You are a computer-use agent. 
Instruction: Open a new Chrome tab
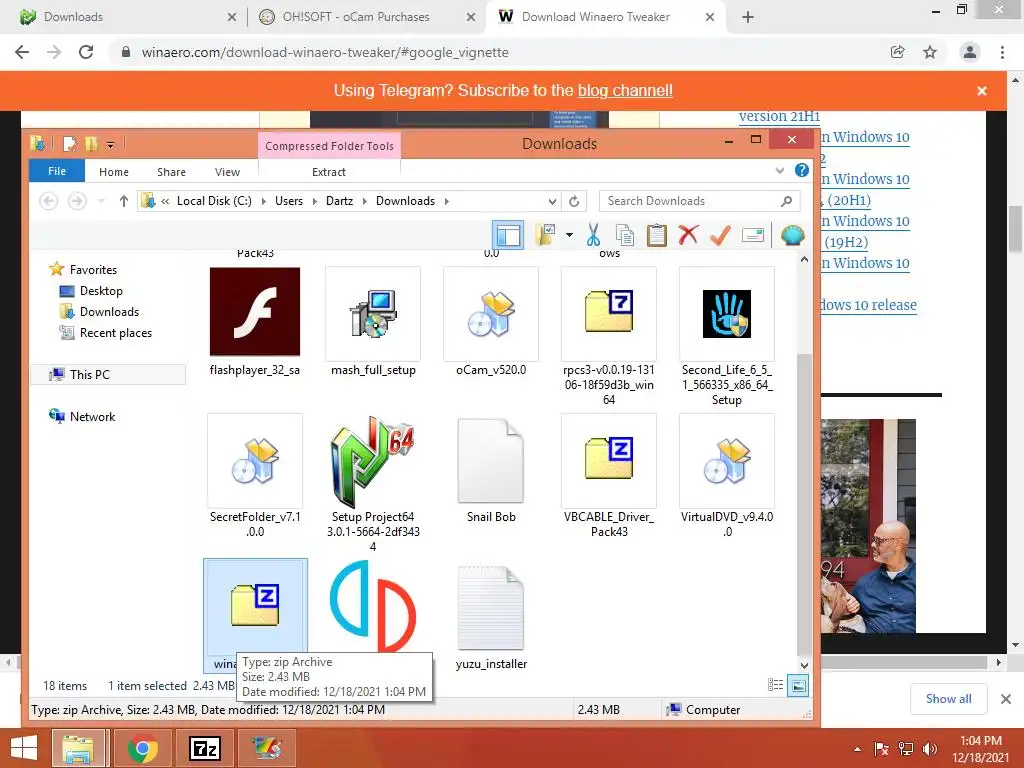pyautogui.click(x=748, y=17)
